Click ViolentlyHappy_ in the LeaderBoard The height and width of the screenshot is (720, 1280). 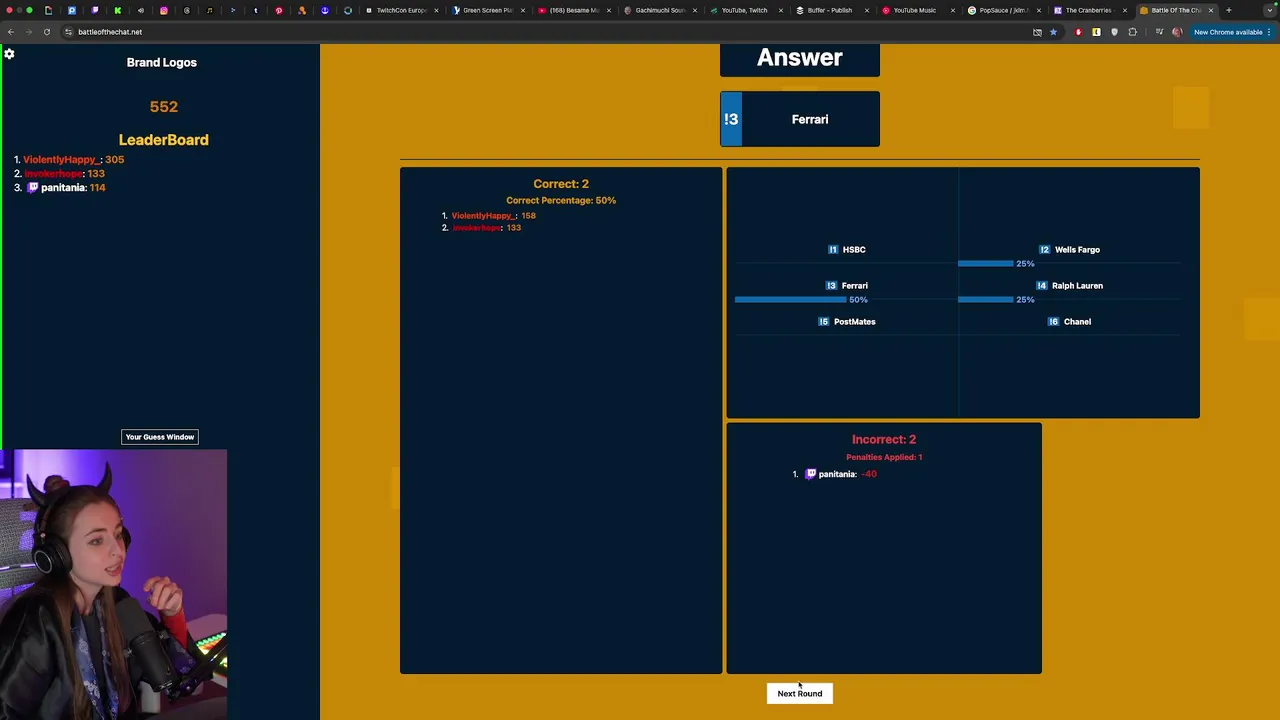62,160
